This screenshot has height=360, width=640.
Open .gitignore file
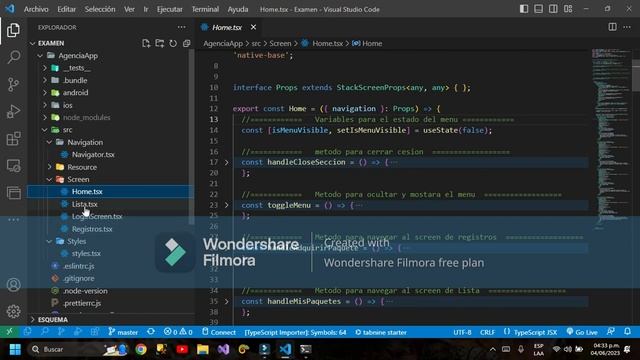click(x=79, y=278)
